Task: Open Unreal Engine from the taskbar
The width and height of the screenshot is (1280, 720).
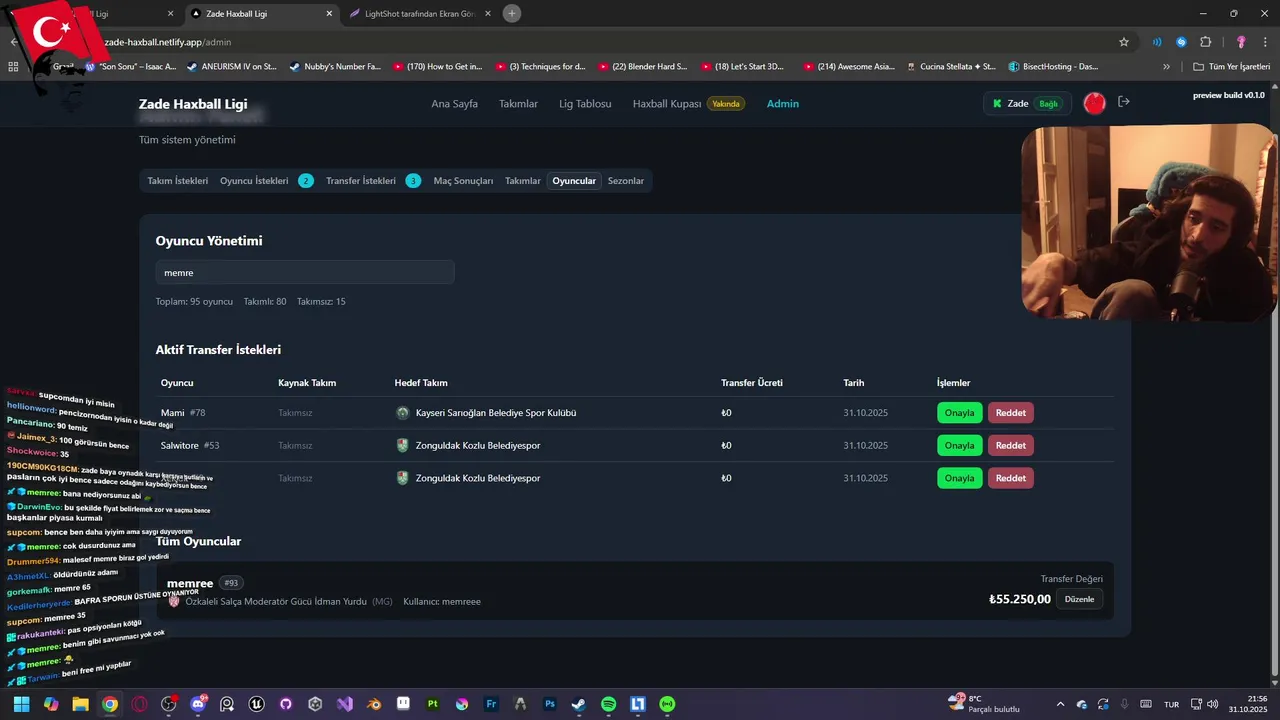Action: 257,704
